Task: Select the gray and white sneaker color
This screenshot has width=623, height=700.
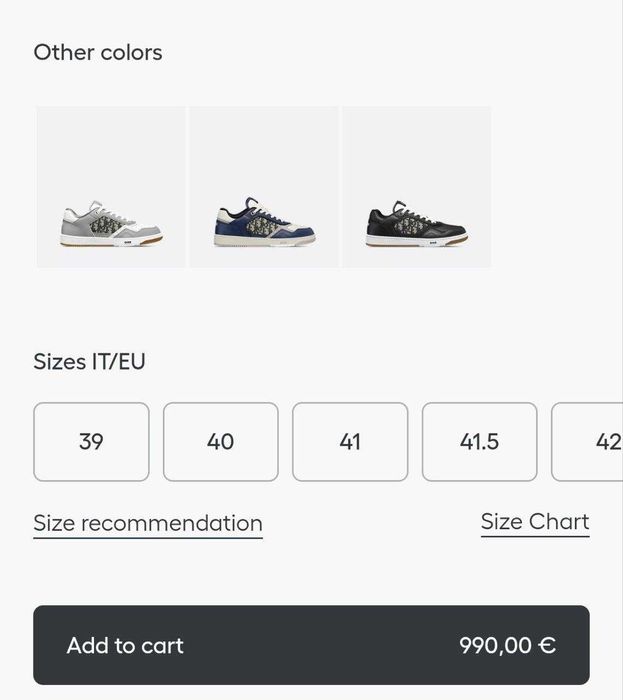Action: coord(111,187)
